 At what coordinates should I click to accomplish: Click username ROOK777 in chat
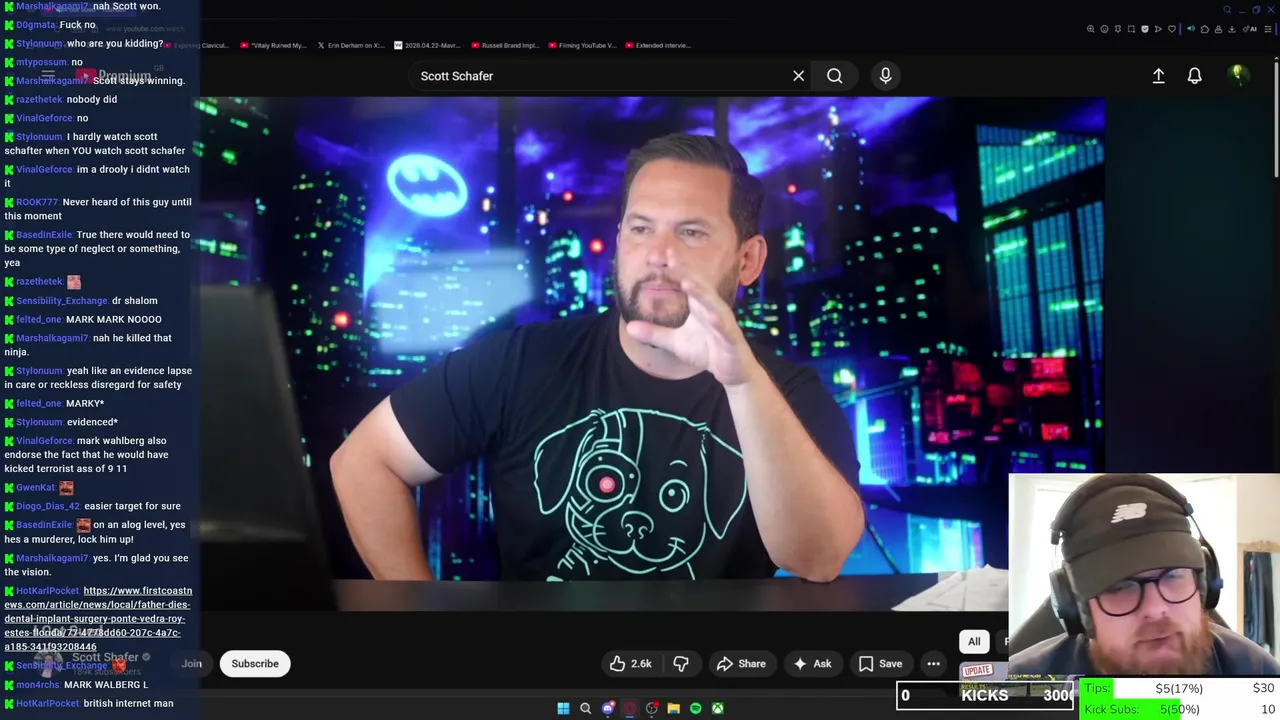point(36,202)
